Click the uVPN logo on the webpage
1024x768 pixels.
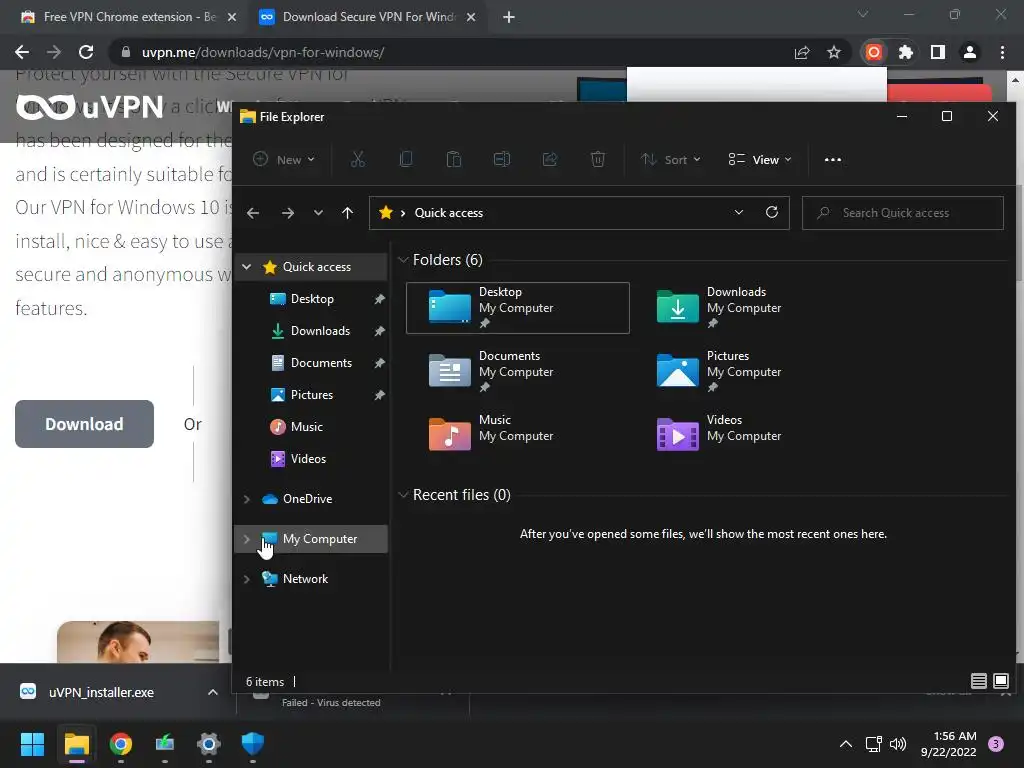coord(90,107)
